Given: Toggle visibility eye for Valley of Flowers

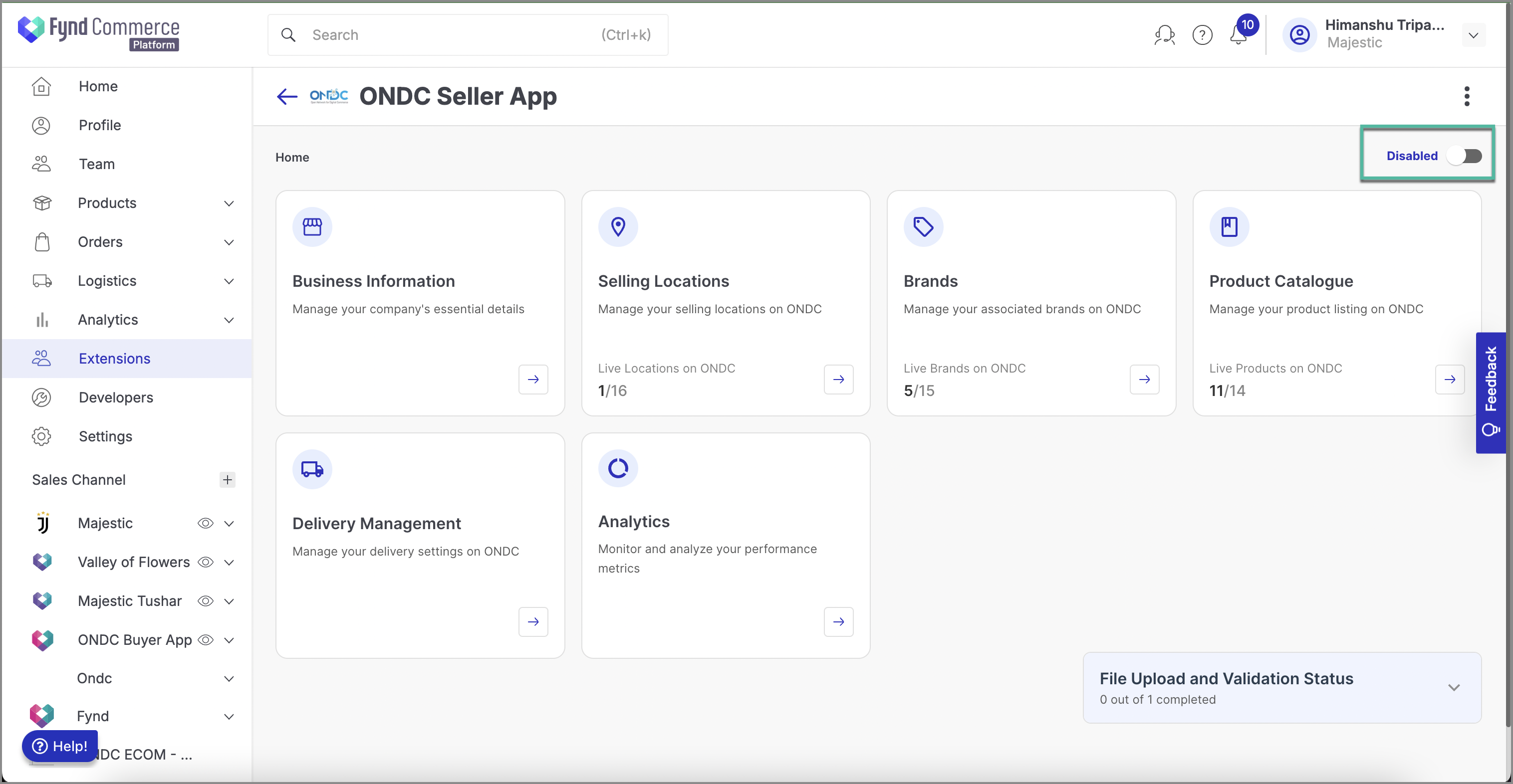Looking at the screenshot, I should (206, 562).
